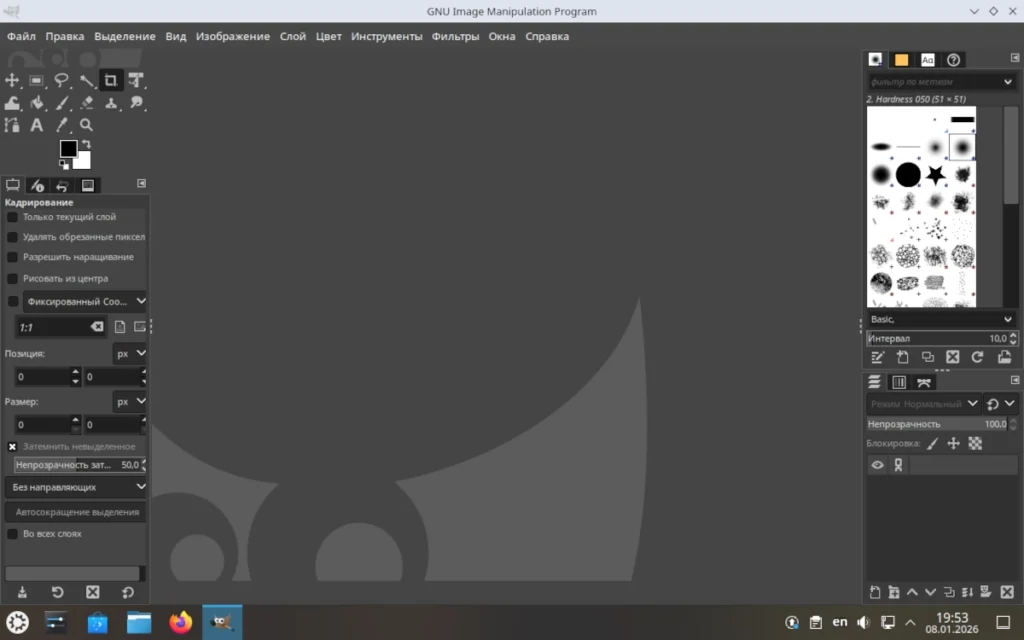Viewport: 1024px width, 640px height.
Task: Duplicate the selected brush
Action: [927, 357]
